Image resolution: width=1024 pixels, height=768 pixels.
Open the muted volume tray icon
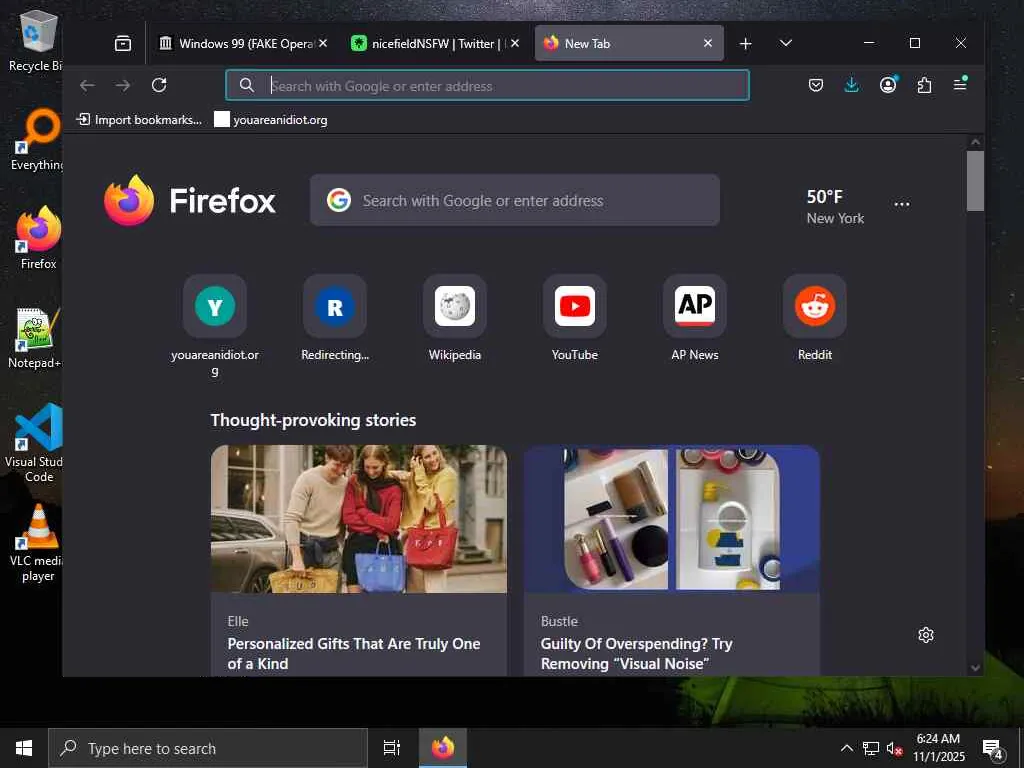point(895,748)
